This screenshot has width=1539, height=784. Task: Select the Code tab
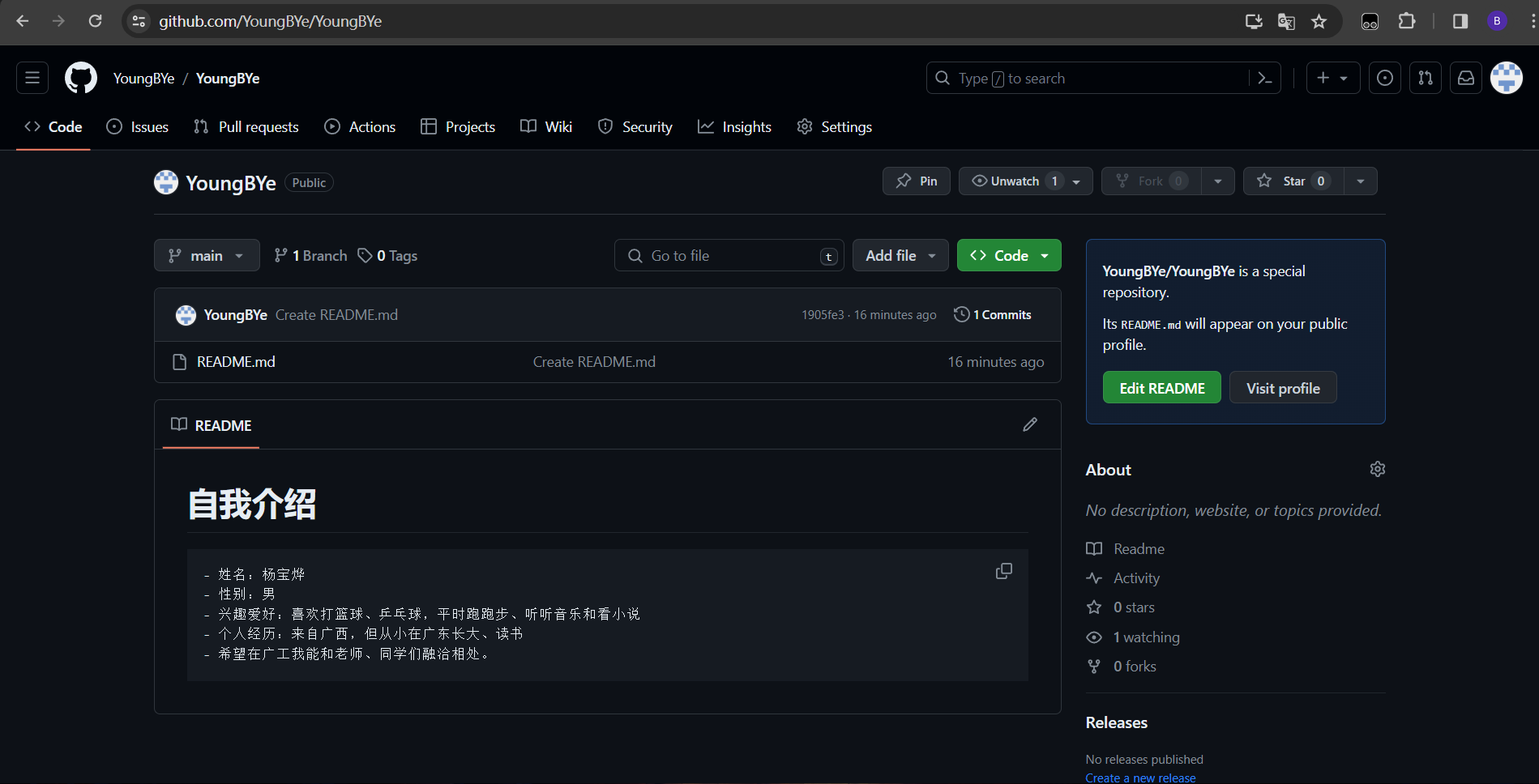[x=53, y=126]
